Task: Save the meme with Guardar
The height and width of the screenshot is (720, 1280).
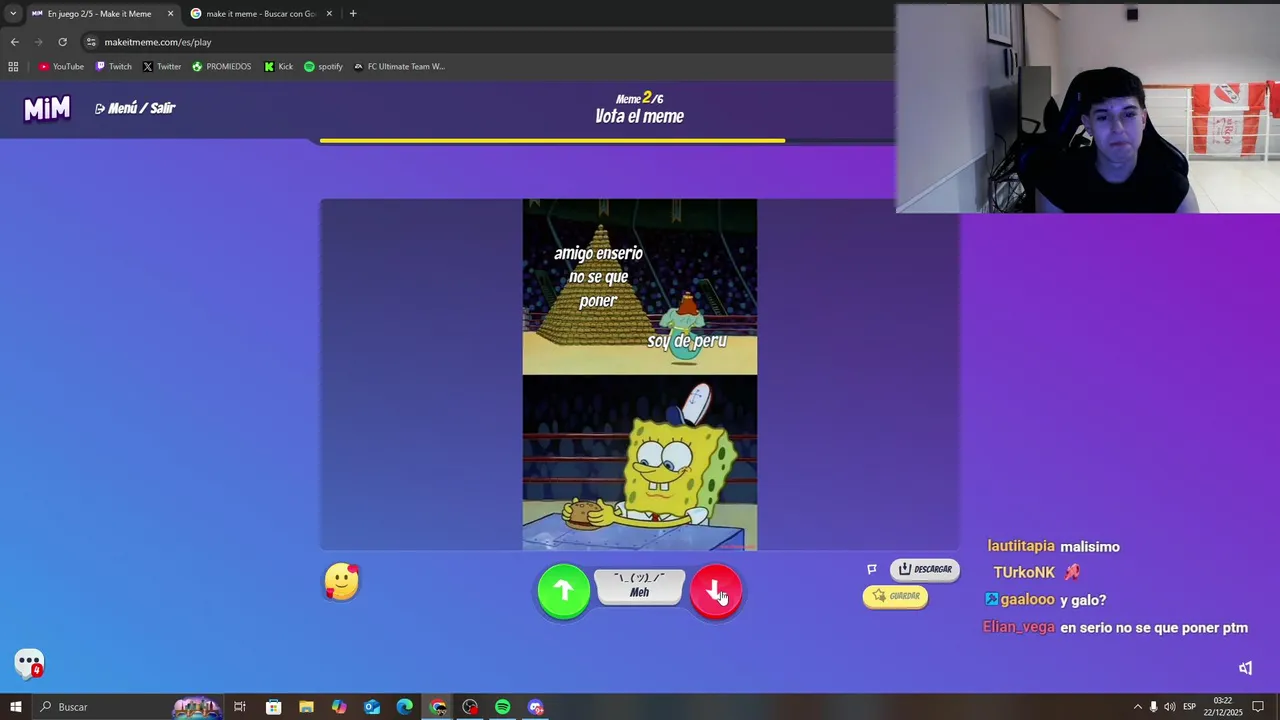Action: point(895,596)
